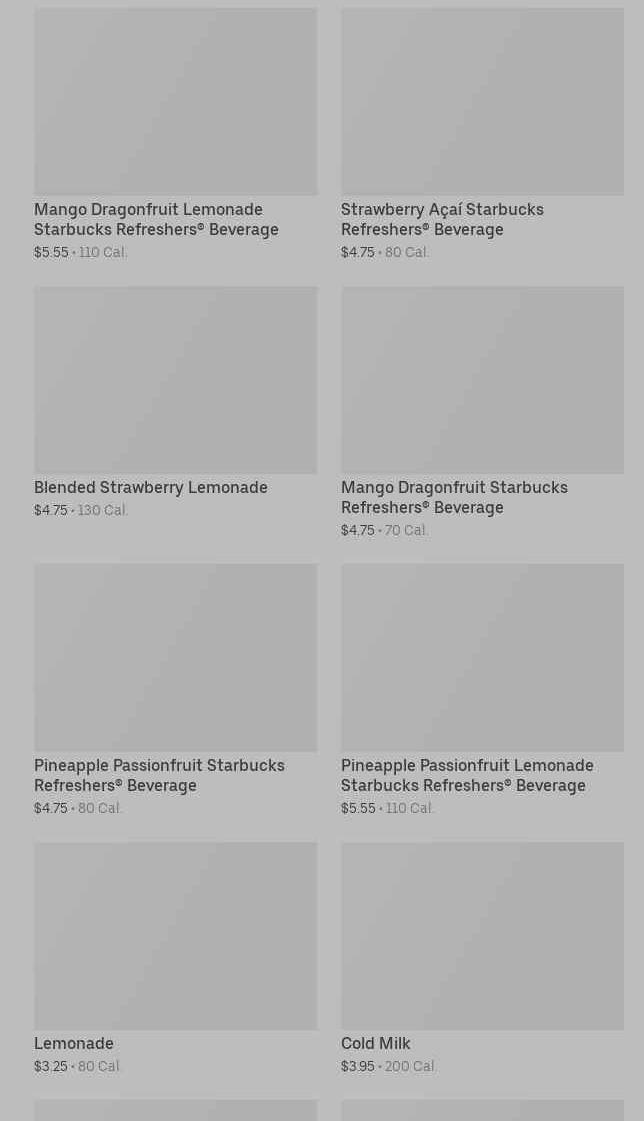Click the 70 Cal. text under Mango Dragonfruit Refreshers

407,530
